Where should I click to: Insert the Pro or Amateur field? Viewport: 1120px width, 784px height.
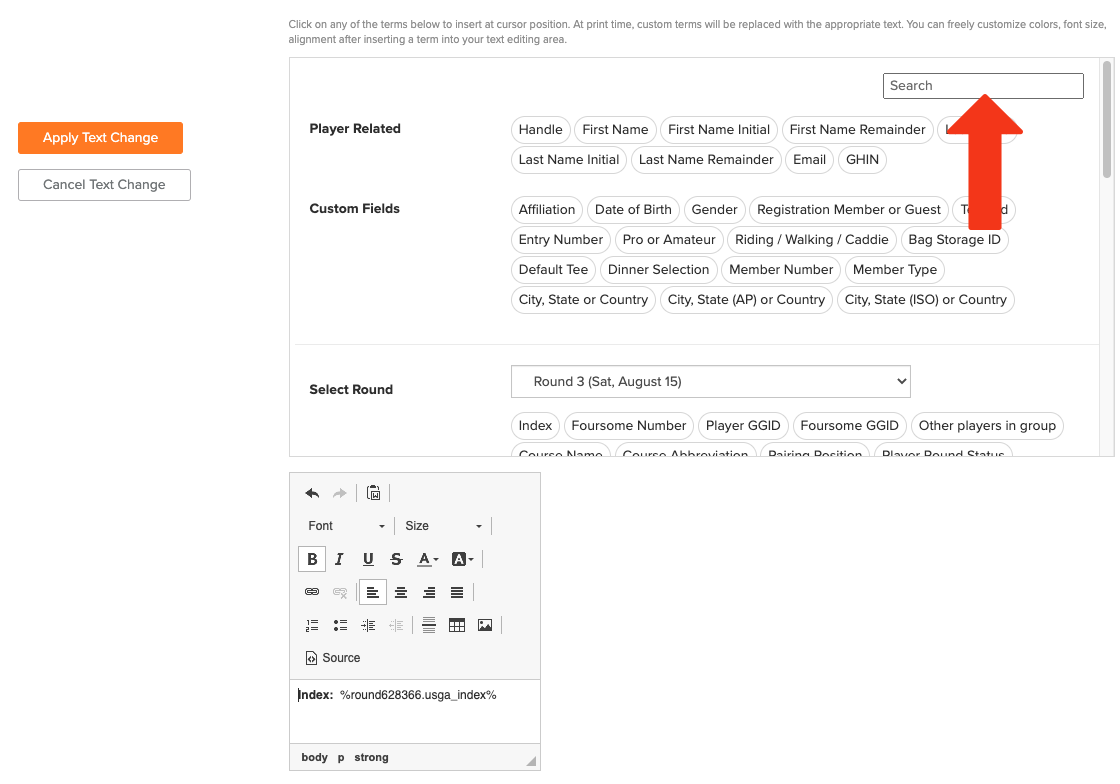pos(669,240)
